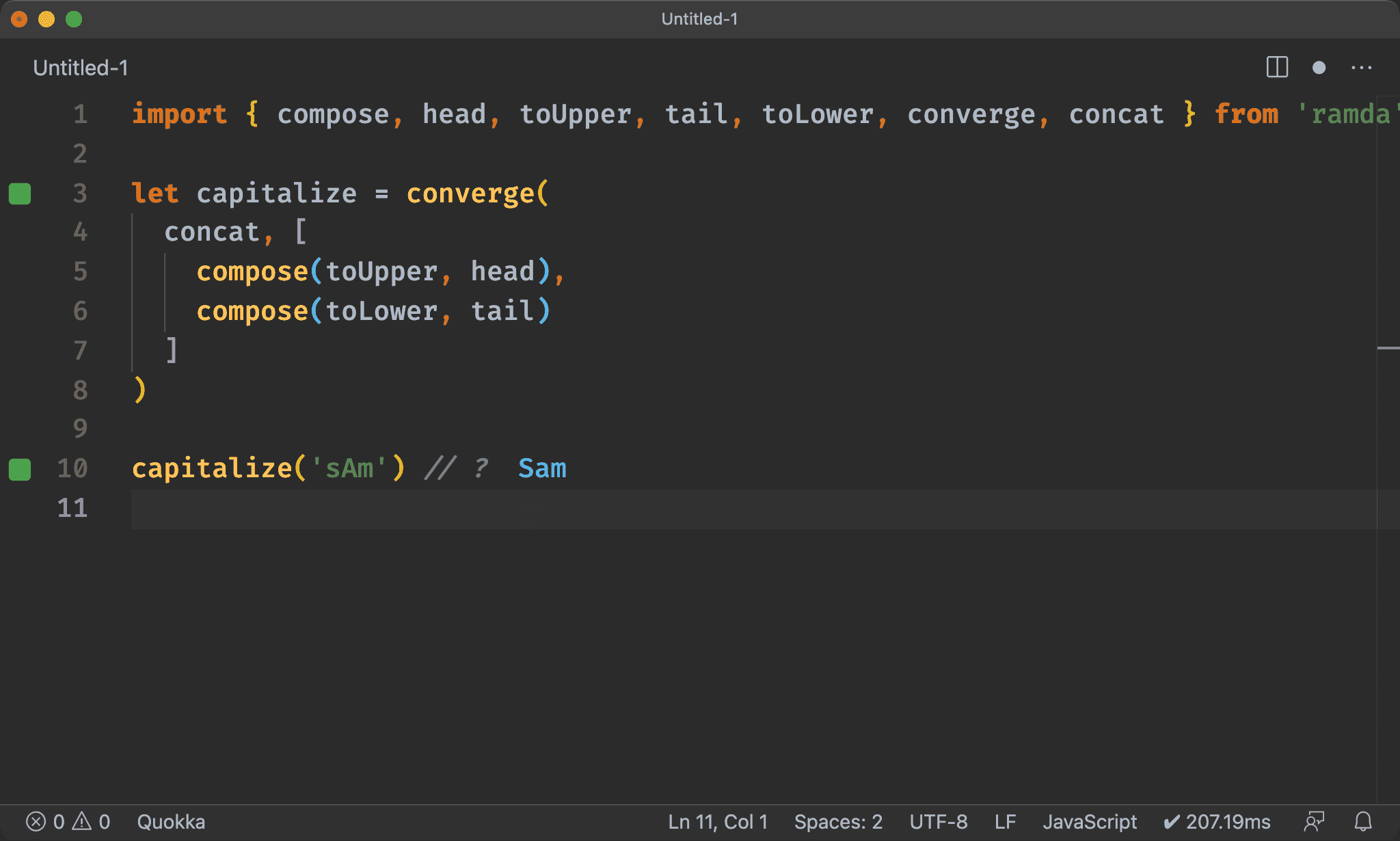Screen dimensions: 1400x841
Task: Click the '// ?' comment on line 10
Action: (x=456, y=469)
